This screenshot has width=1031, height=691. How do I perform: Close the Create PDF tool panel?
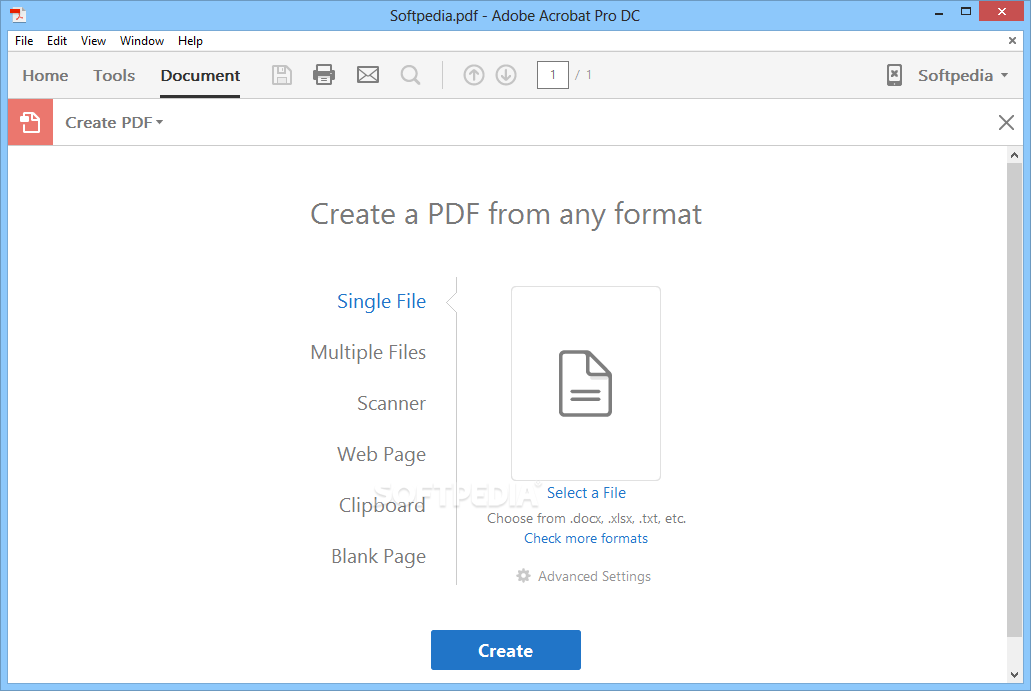pos(1006,122)
